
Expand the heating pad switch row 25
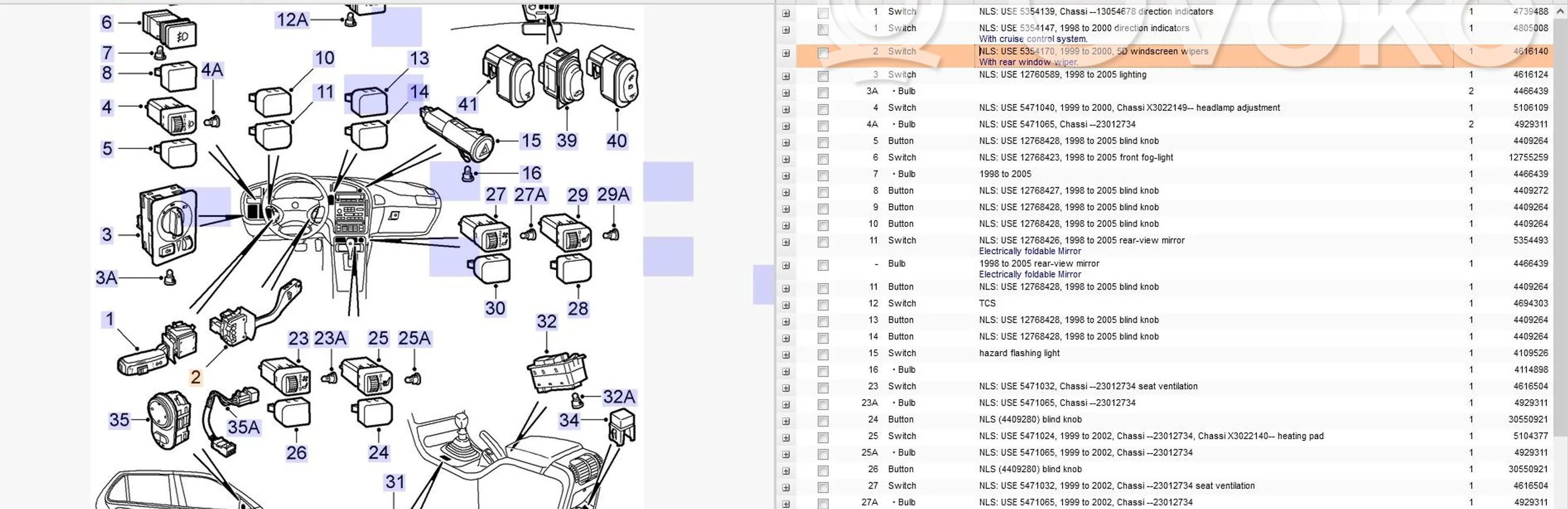pos(786,438)
